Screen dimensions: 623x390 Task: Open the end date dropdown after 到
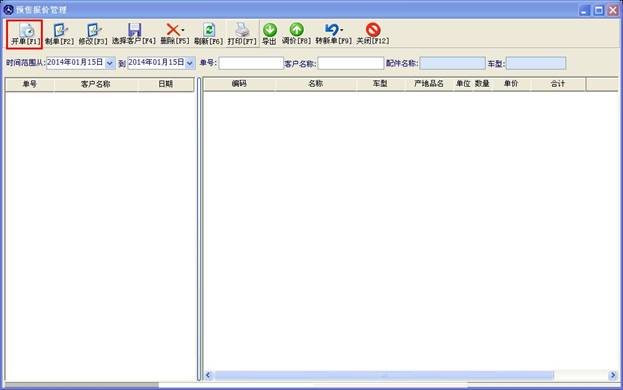(190, 63)
